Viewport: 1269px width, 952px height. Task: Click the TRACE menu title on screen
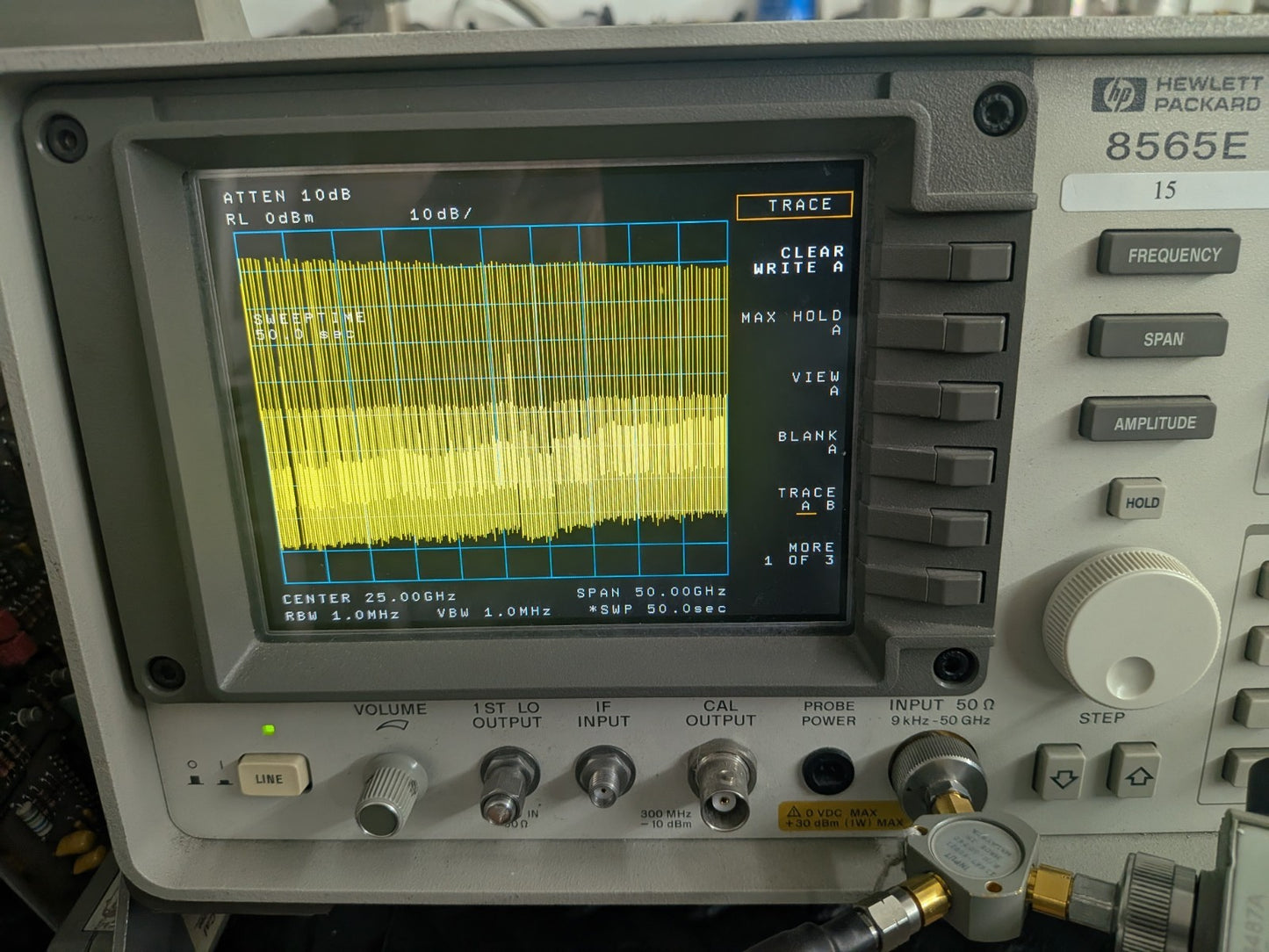[x=795, y=206]
